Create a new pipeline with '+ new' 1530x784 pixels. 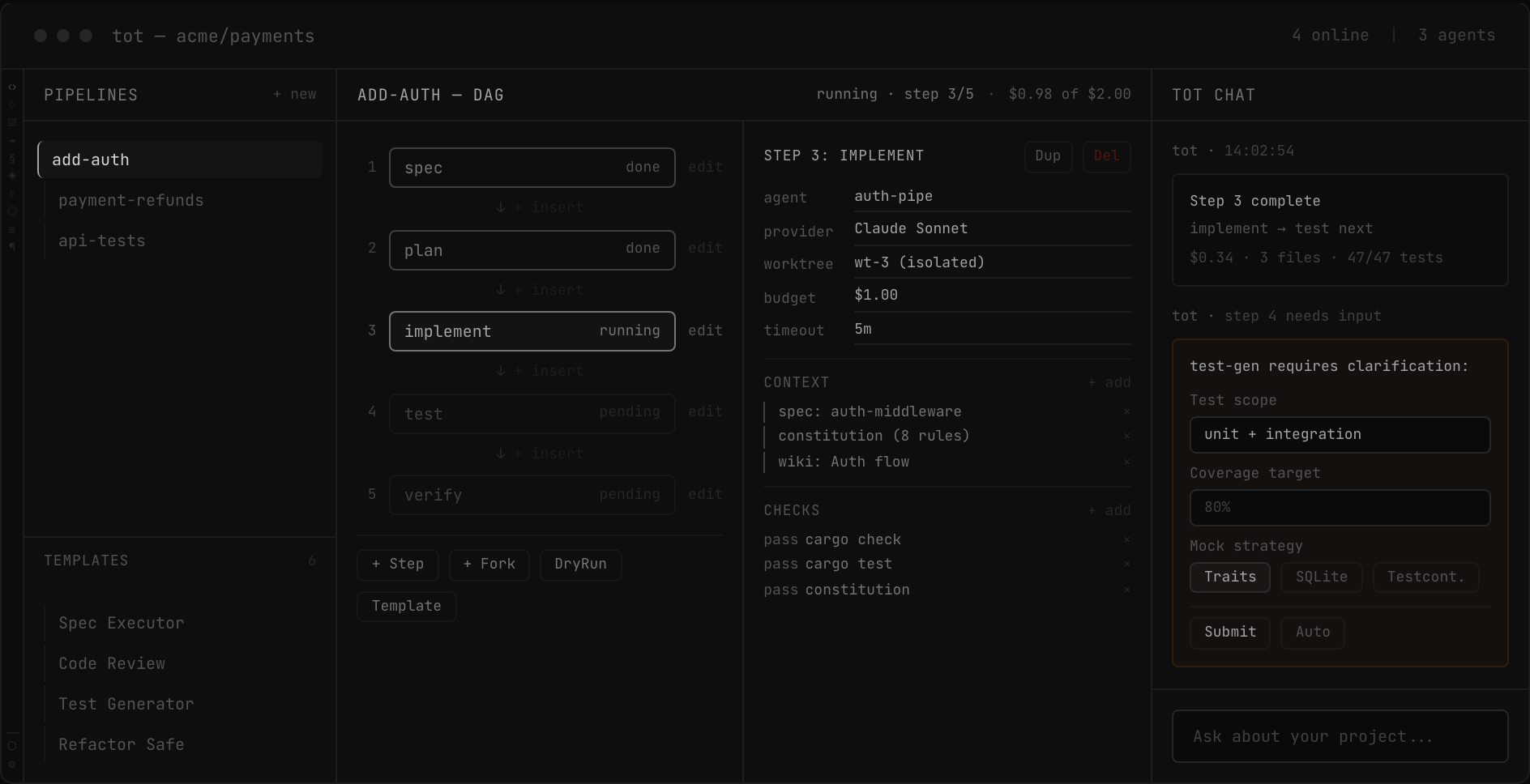coord(295,94)
